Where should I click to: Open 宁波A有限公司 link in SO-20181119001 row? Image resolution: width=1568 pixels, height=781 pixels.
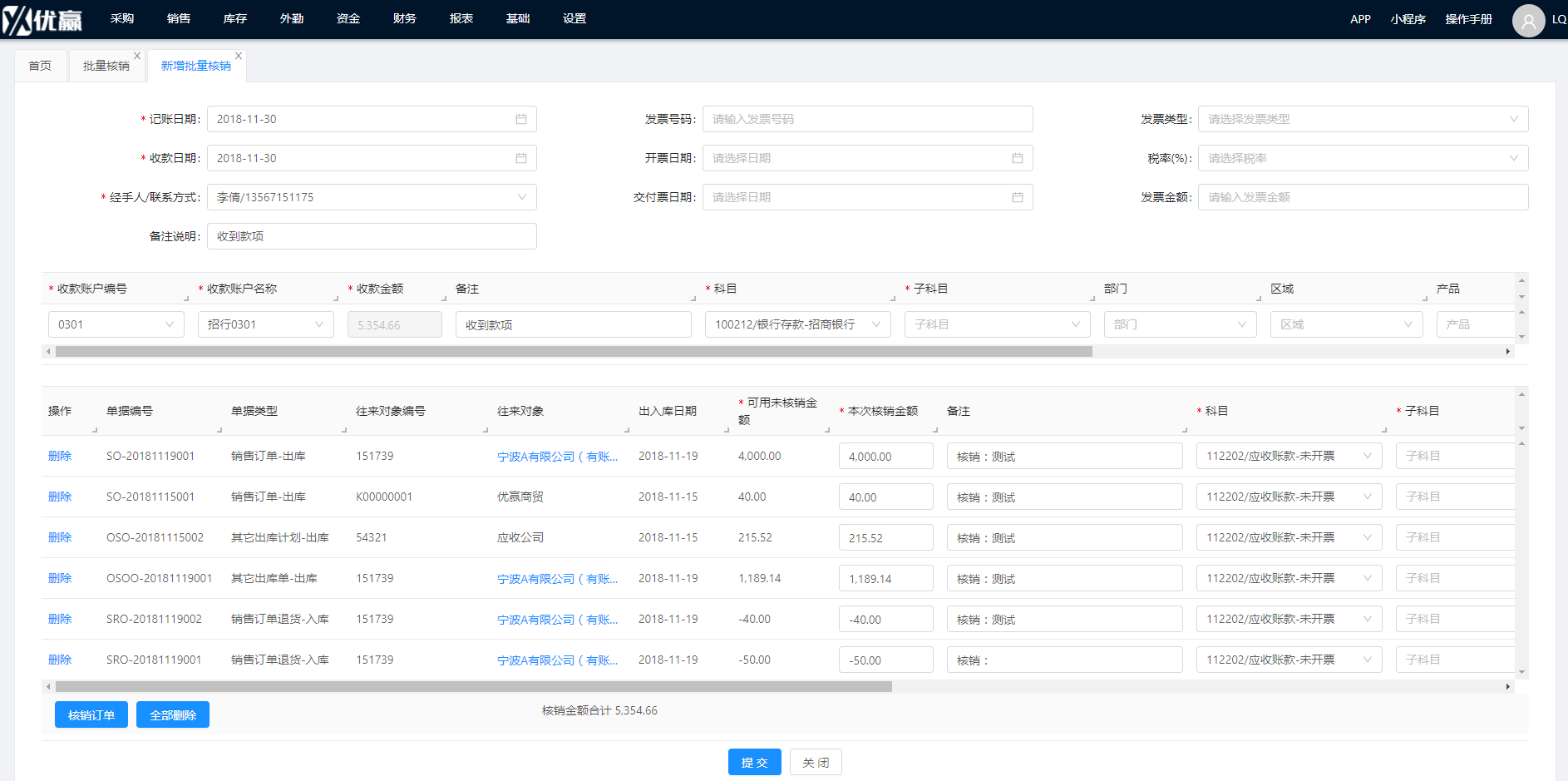pos(557,457)
